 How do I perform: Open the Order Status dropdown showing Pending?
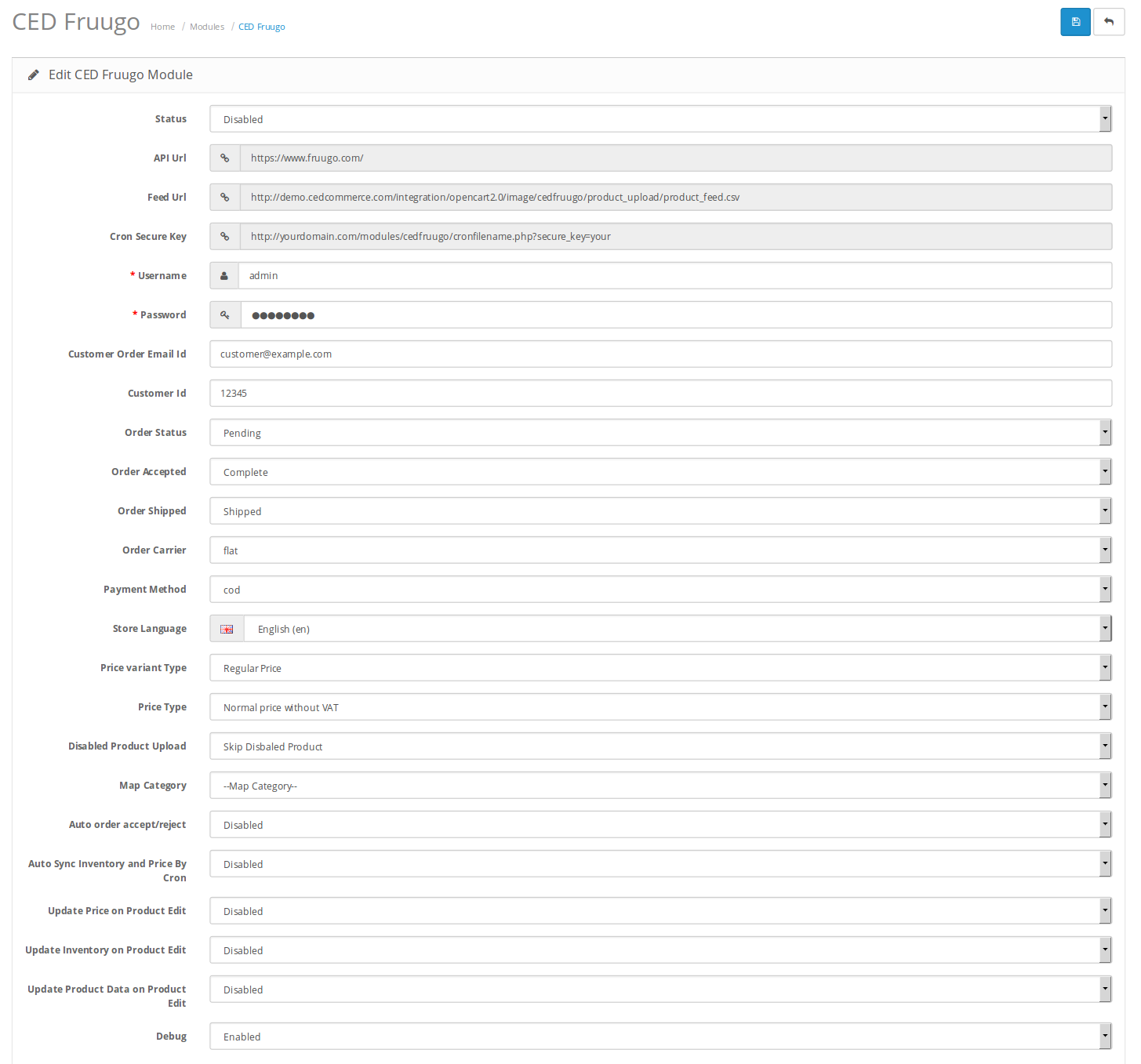[x=660, y=432]
